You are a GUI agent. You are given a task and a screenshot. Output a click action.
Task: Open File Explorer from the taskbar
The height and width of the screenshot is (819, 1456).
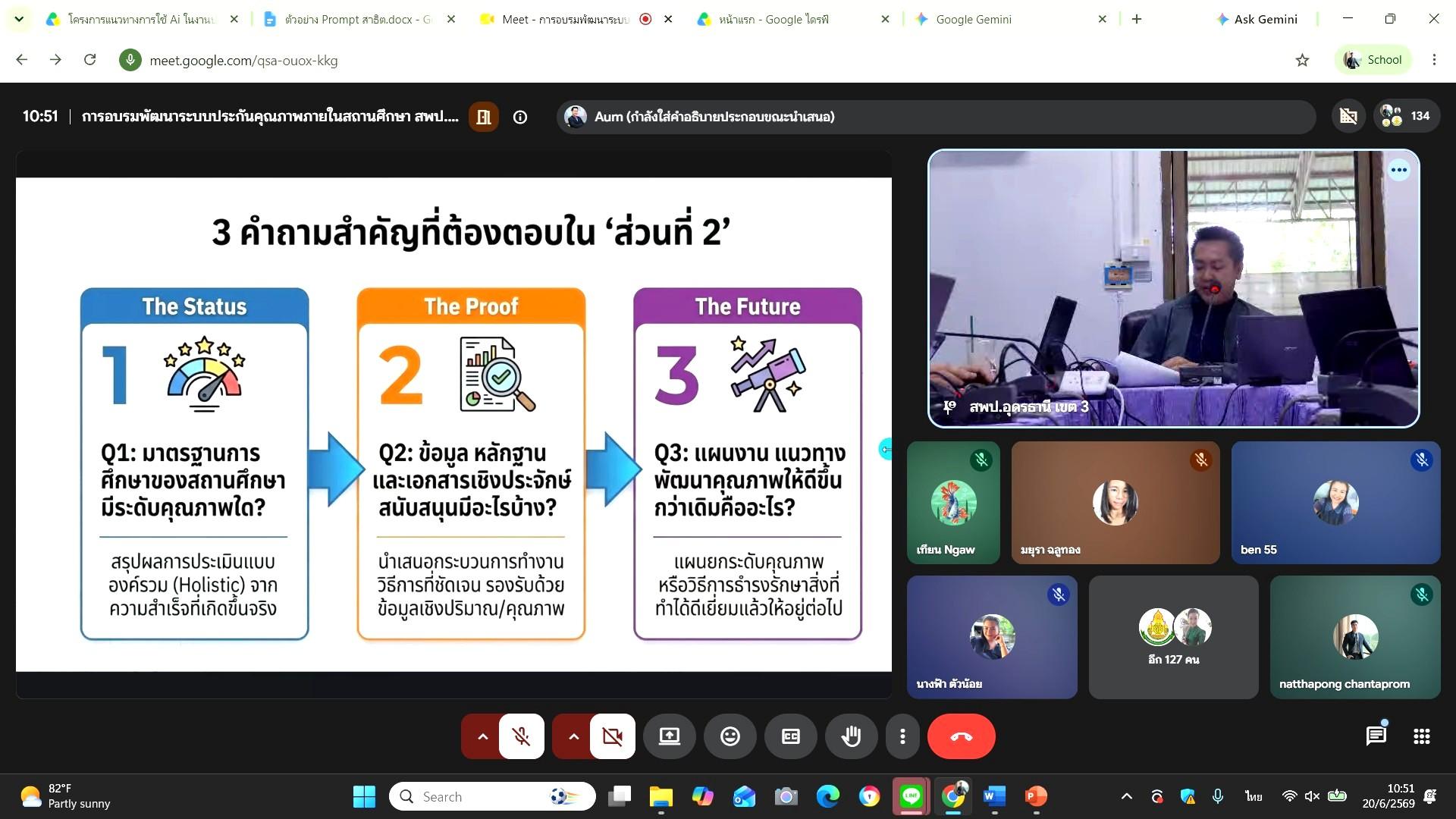(x=661, y=796)
